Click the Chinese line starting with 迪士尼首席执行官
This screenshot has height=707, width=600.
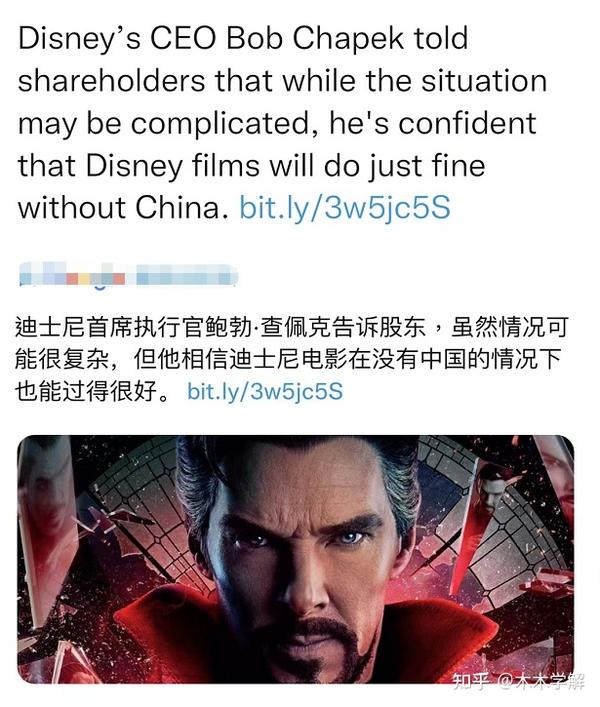coord(292,328)
